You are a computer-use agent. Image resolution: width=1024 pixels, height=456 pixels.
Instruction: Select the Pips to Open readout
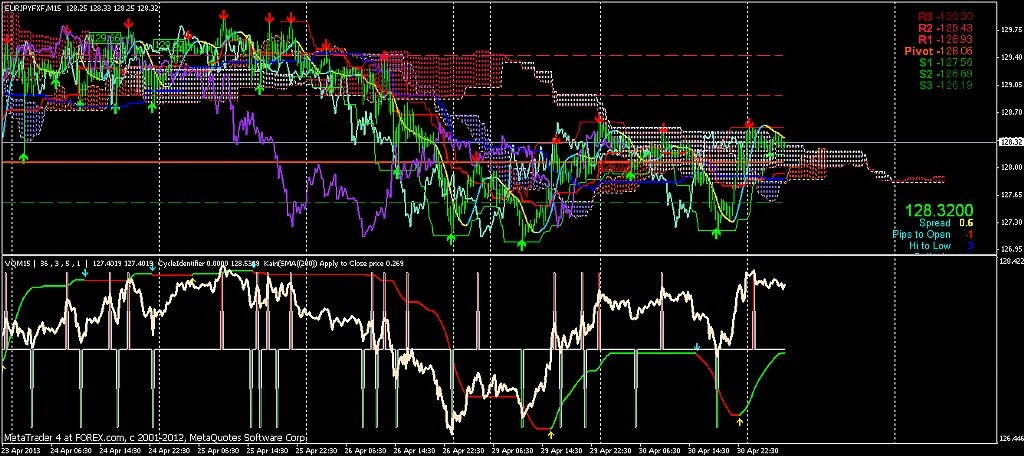pos(933,235)
